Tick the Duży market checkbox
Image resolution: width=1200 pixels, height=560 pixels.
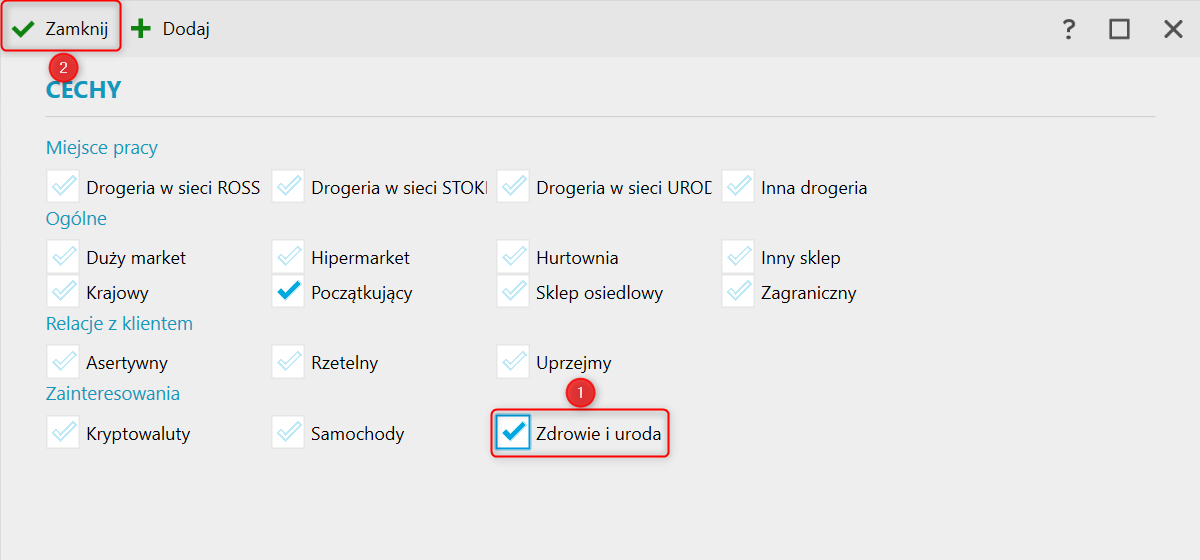point(63,257)
